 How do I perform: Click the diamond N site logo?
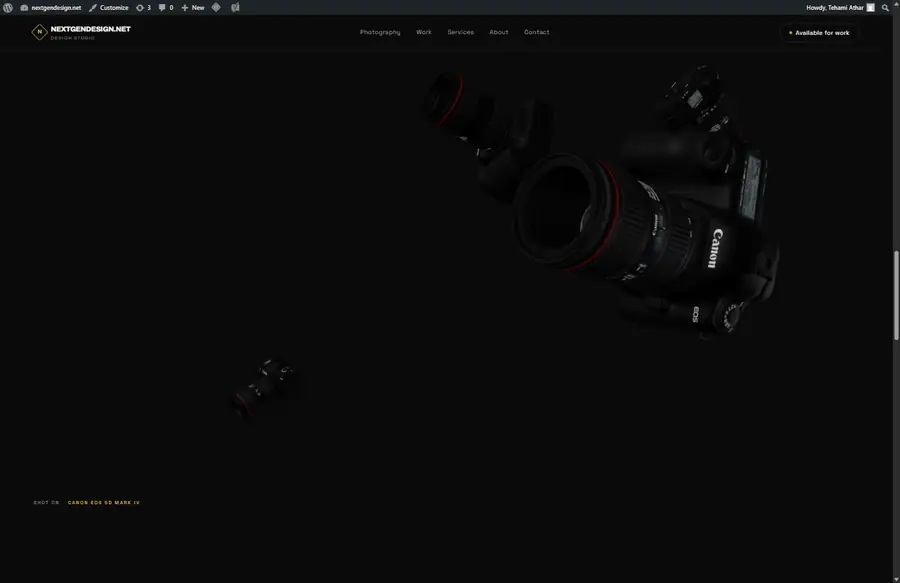(39, 32)
